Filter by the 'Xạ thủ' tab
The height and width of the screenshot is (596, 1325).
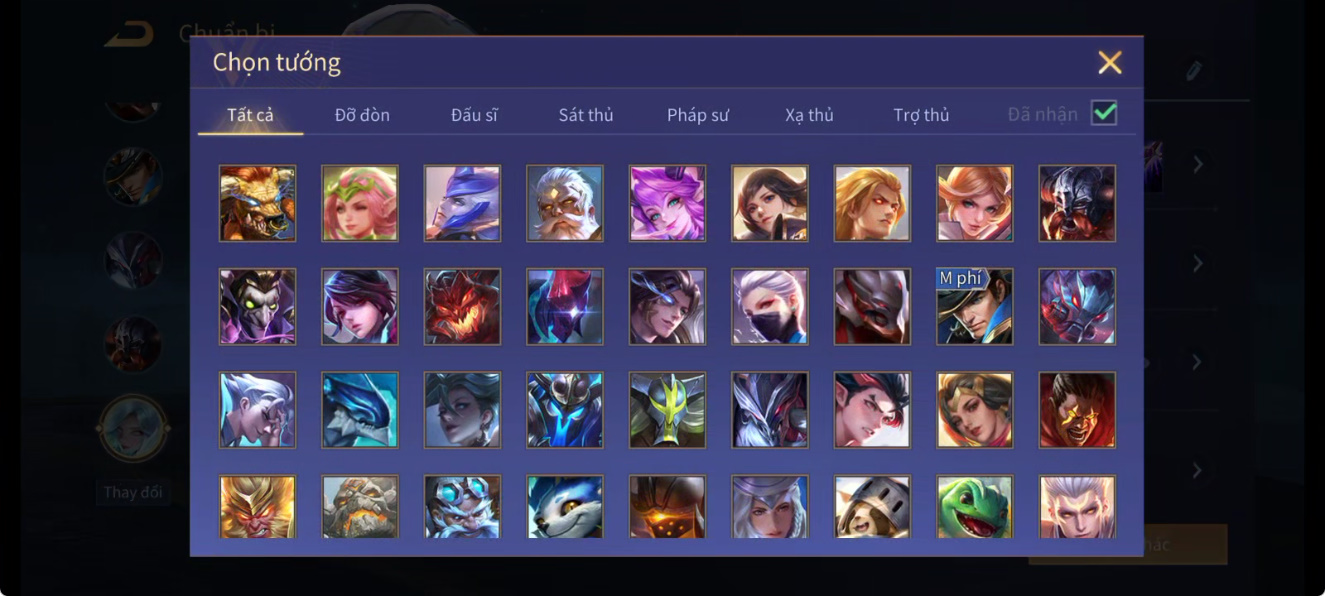pos(809,115)
